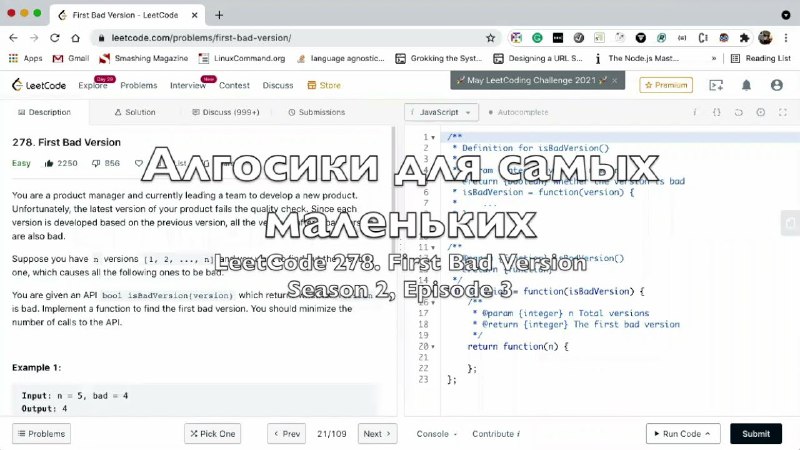The width and height of the screenshot is (800, 450).
Task: Open the Chrome three-dot menu
Action: pos(786,38)
